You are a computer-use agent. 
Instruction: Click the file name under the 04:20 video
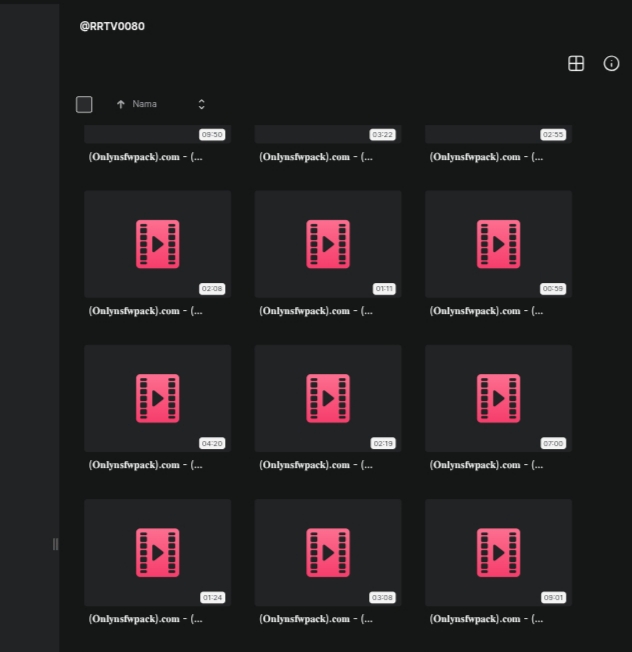point(146,465)
